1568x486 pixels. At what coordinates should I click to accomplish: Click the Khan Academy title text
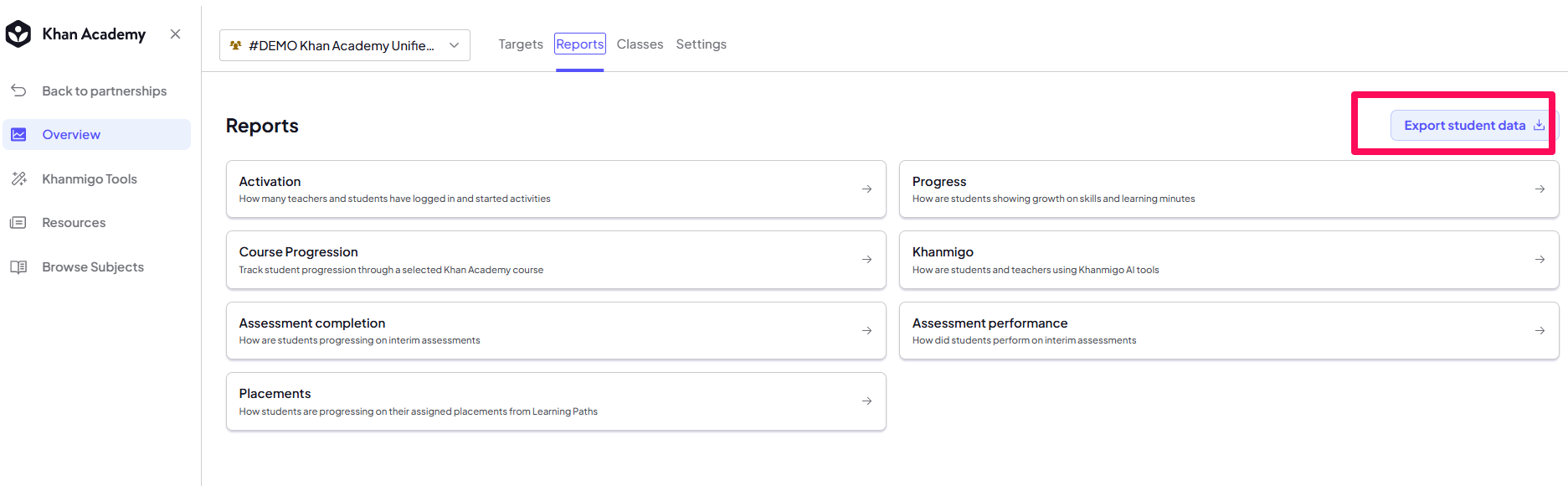(x=94, y=34)
